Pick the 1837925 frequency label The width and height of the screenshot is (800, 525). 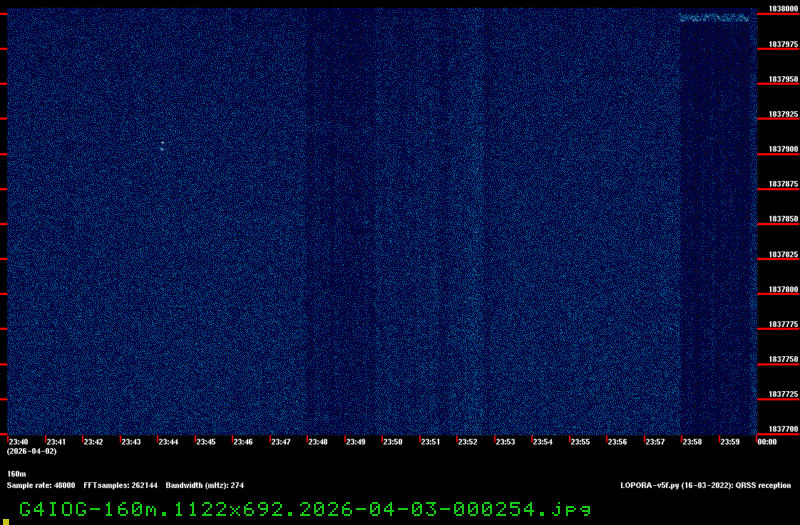click(783, 114)
